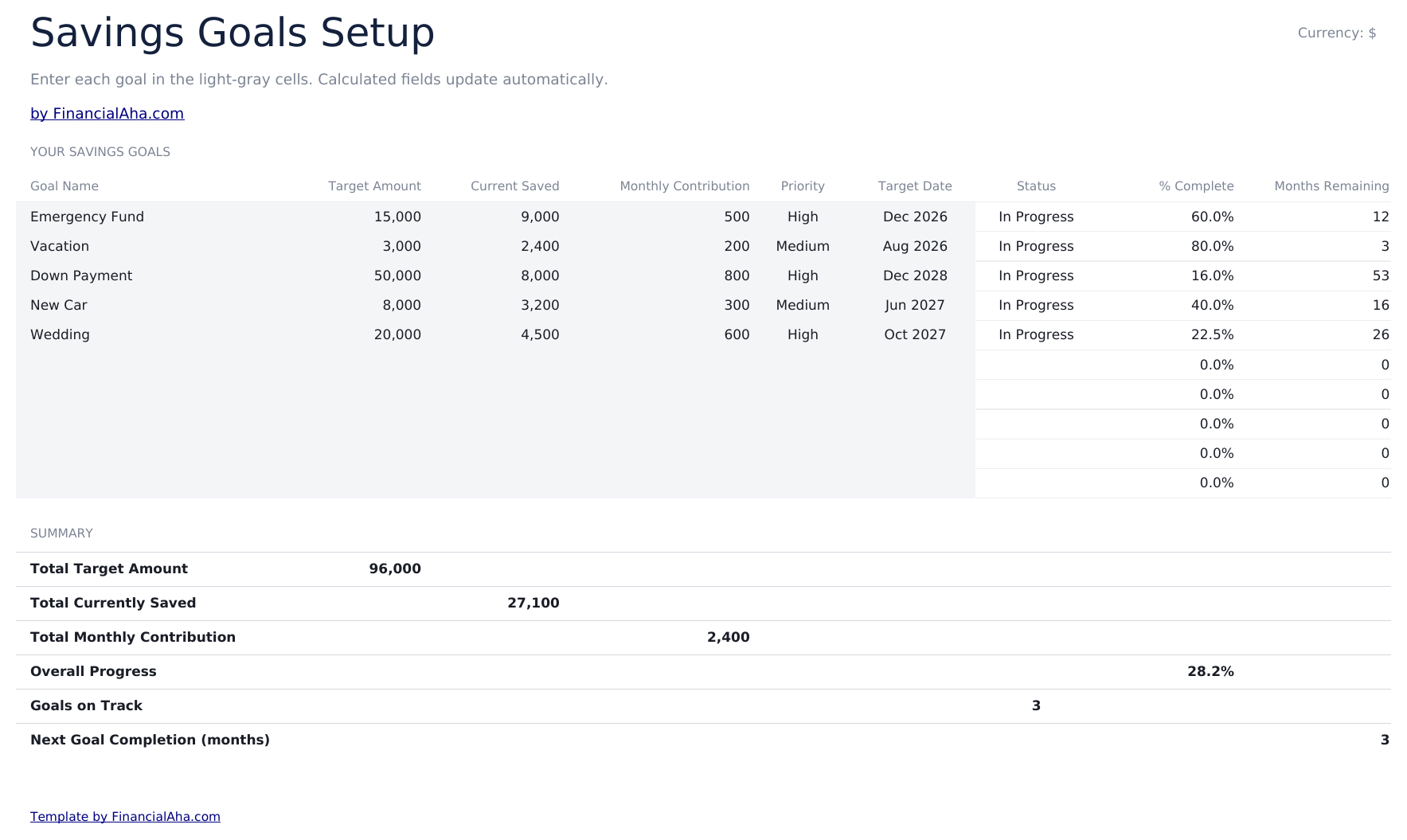Screen dimensions: 1407x840
Task: Click the 4,500 current saved cell
Action: (x=540, y=334)
